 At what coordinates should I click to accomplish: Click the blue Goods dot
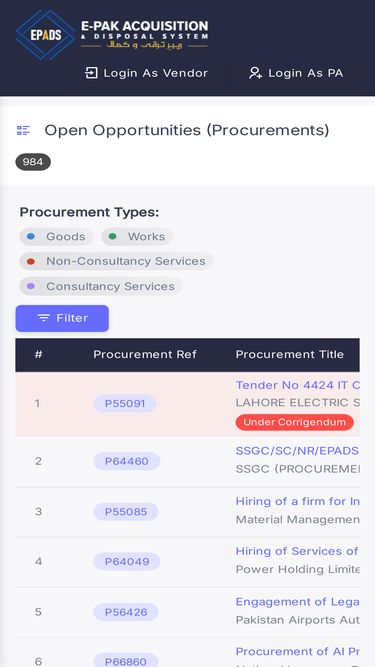(31, 237)
